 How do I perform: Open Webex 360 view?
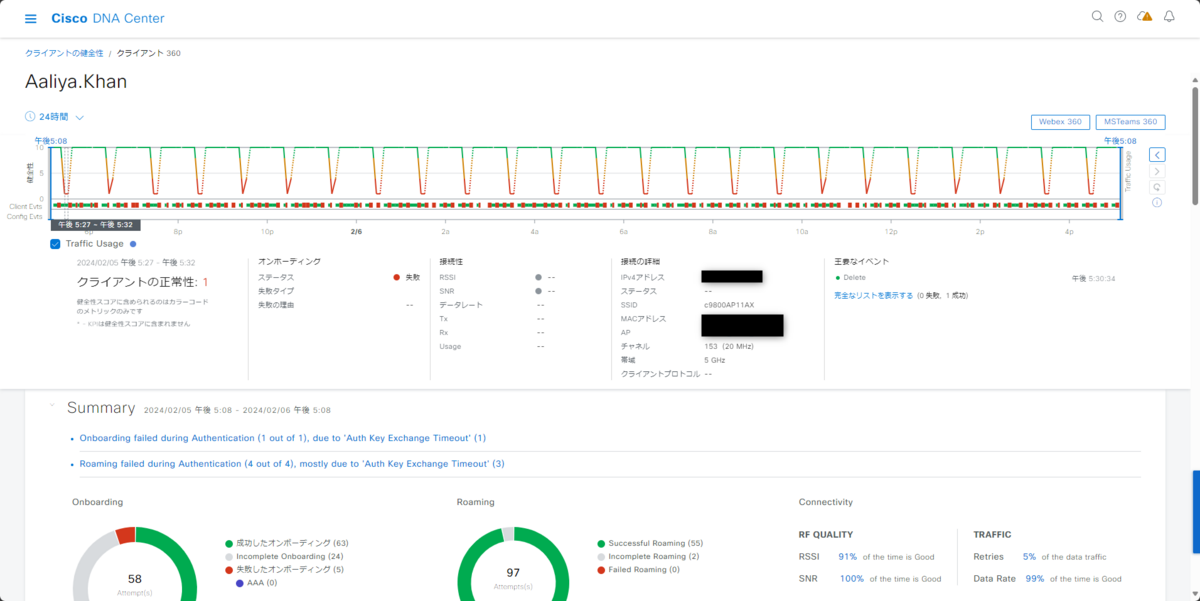coord(1060,122)
